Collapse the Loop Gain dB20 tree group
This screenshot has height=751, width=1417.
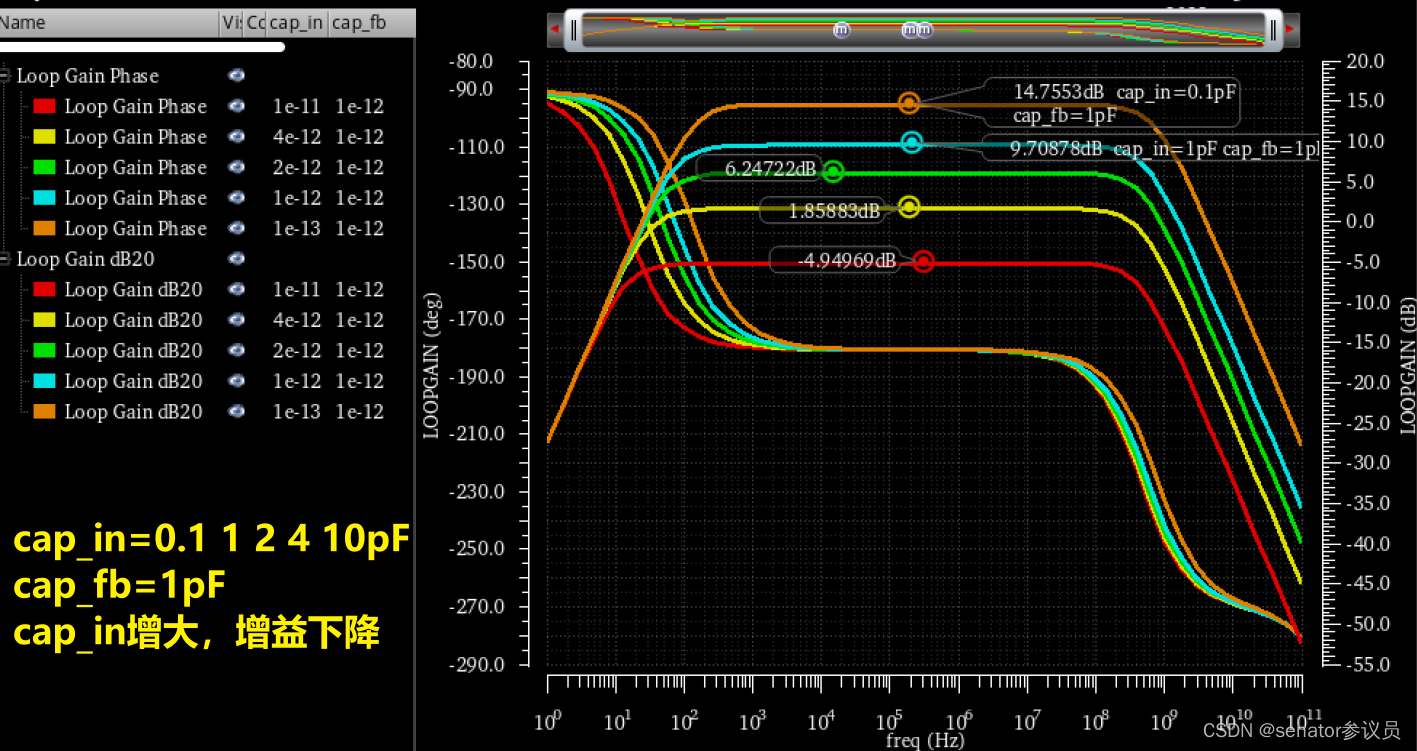pos(7,259)
